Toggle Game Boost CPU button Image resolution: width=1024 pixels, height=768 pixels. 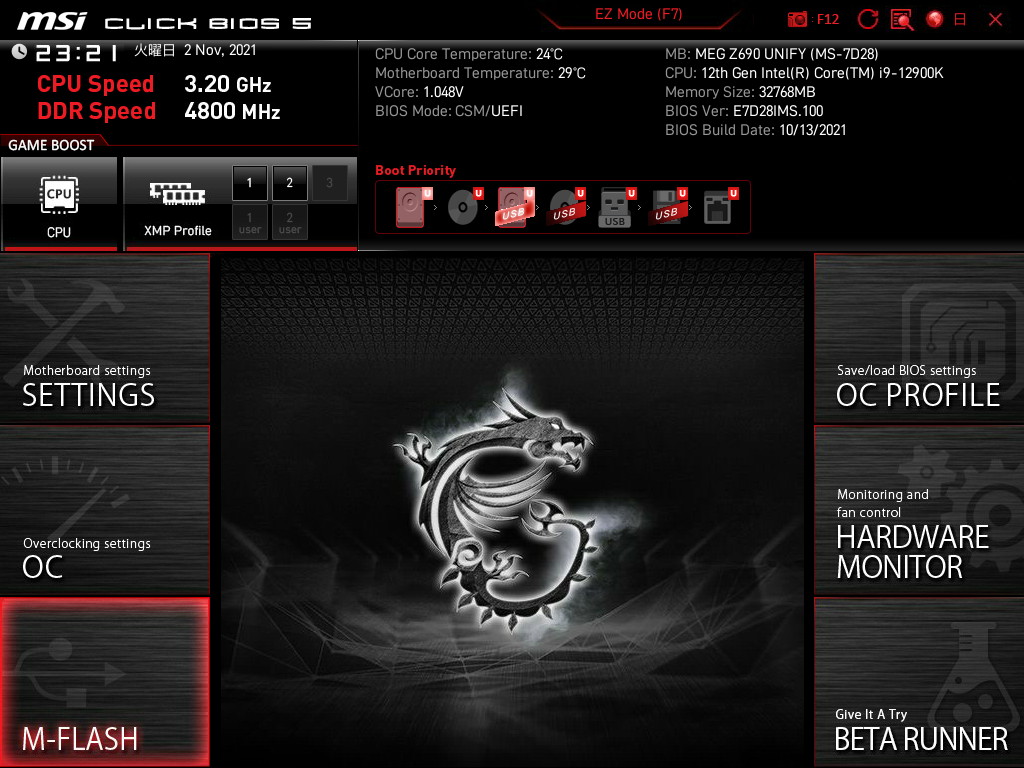[59, 204]
